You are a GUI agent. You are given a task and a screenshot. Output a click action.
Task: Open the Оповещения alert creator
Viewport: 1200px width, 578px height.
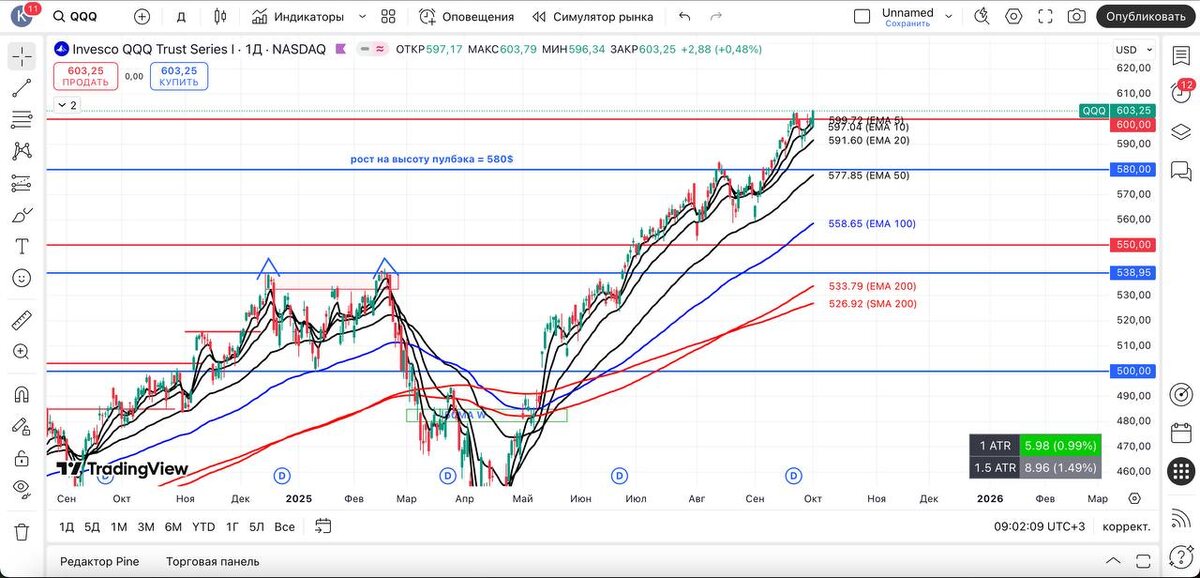[x=466, y=17]
